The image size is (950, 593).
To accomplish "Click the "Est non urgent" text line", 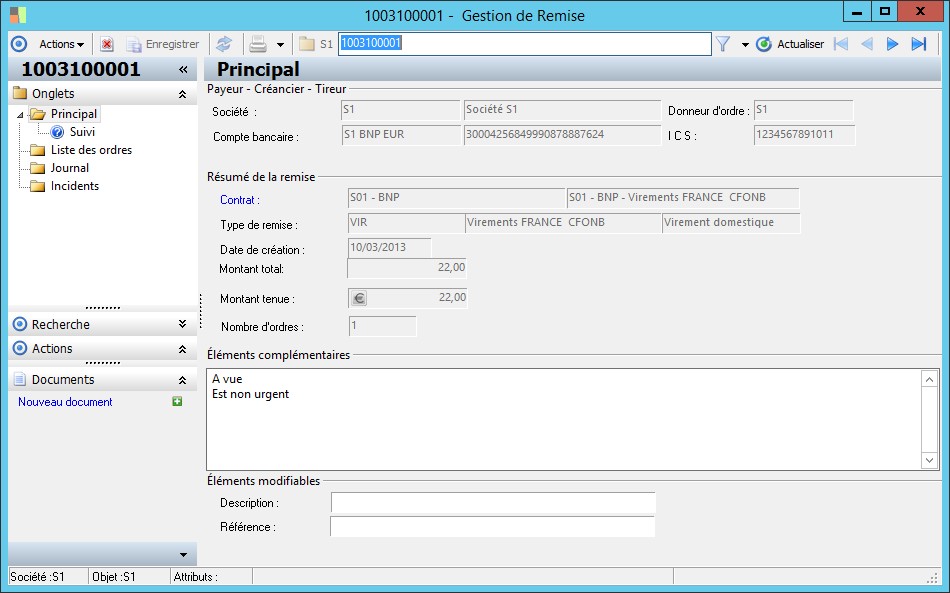I will point(250,394).
